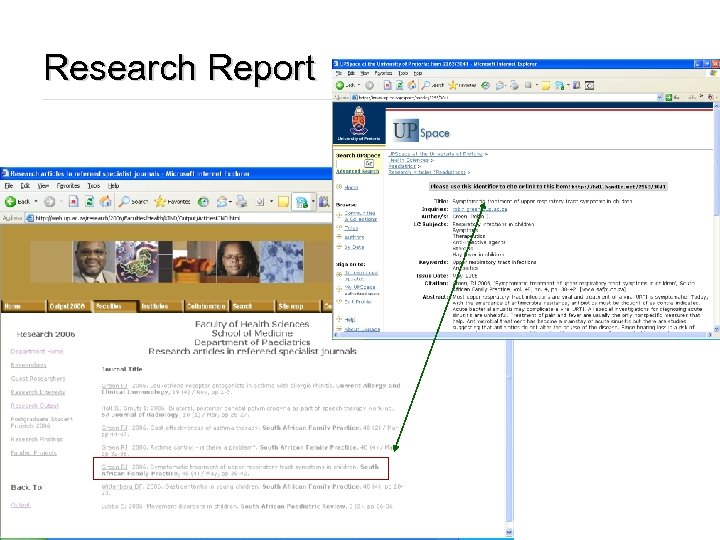This screenshot has height=540, width=720.
Task: Click vertical scrollbar of UPSpace window
Action: pos(716,217)
